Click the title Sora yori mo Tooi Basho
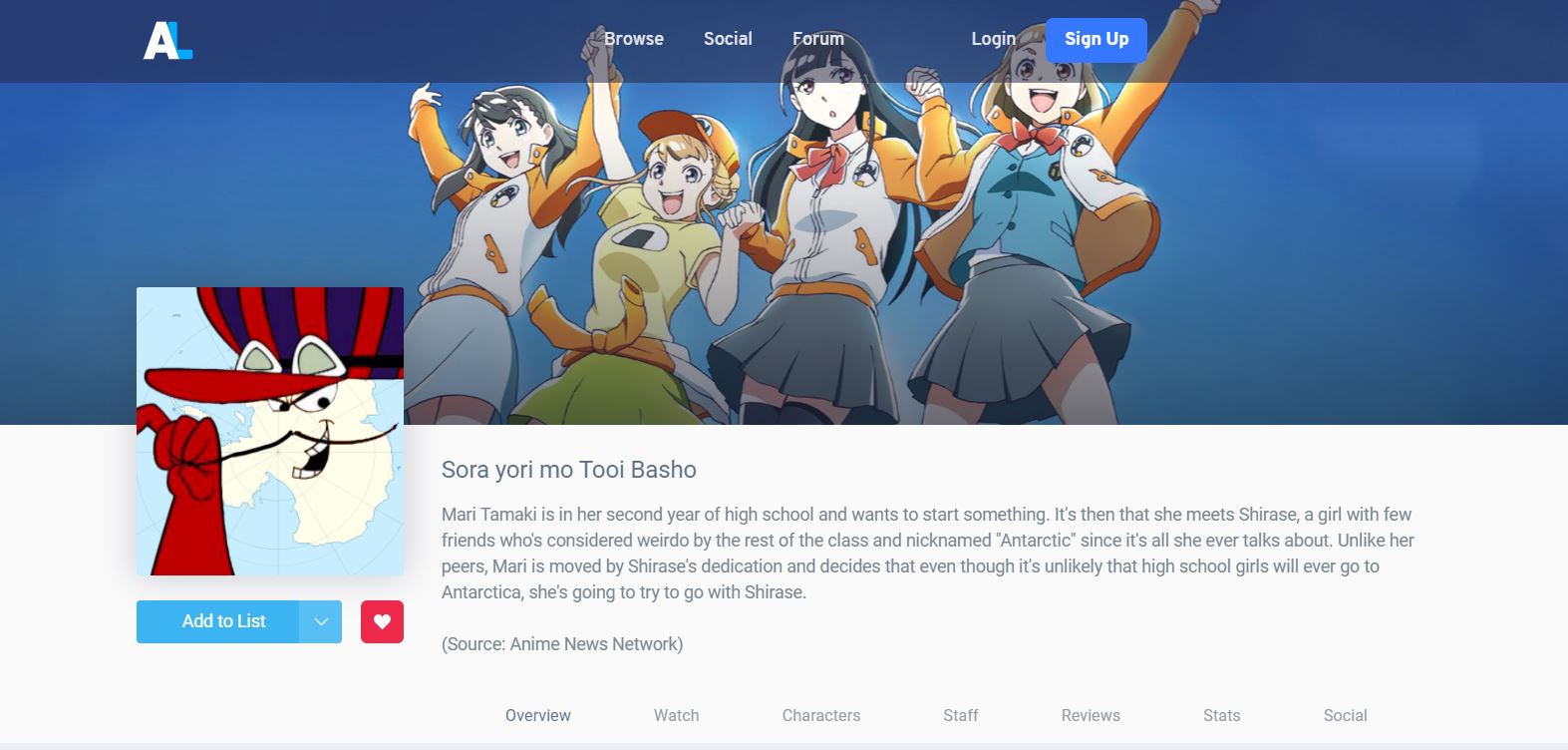The height and width of the screenshot is (750, 1568). click(x=569, y=470)
